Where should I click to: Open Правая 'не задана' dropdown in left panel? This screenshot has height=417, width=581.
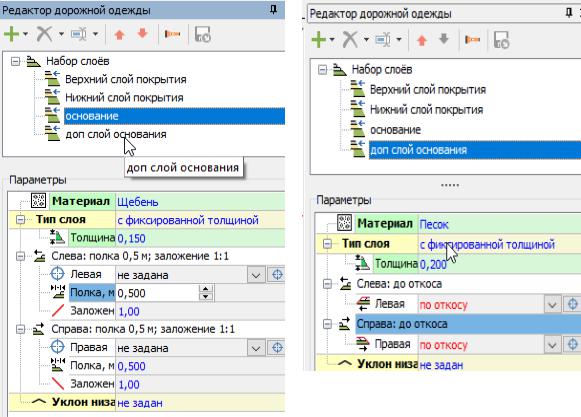point(256,348)
